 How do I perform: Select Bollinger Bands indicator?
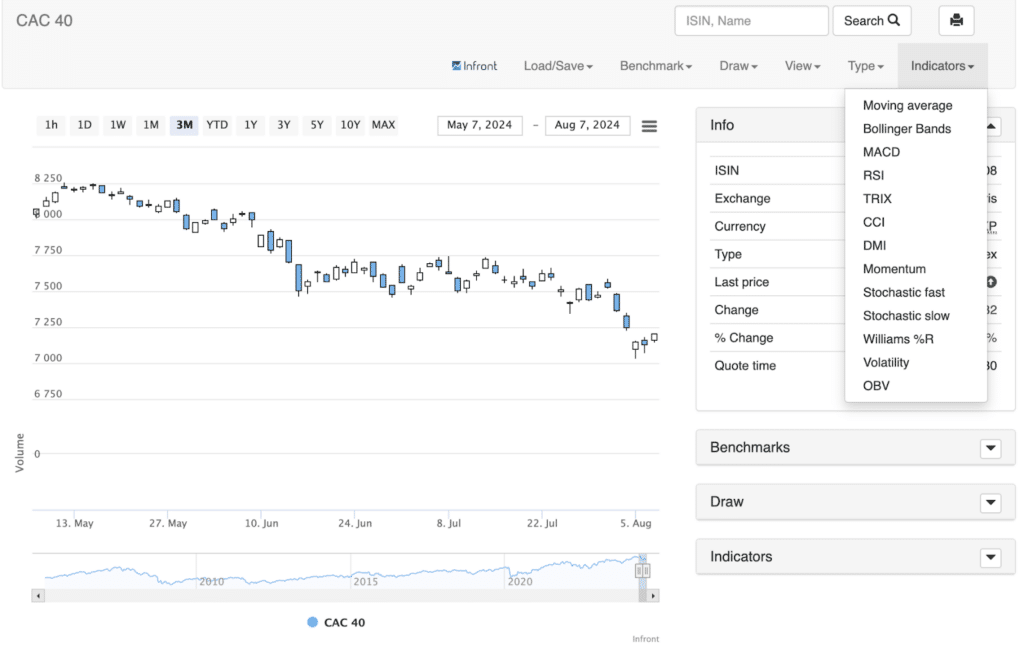pos(906,129)
